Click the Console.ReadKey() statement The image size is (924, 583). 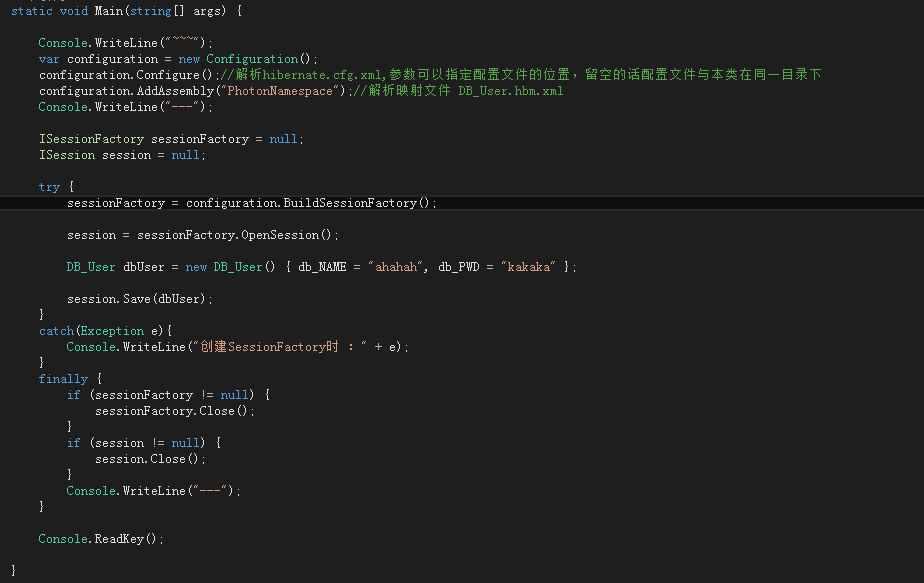[x=101, y=539]
